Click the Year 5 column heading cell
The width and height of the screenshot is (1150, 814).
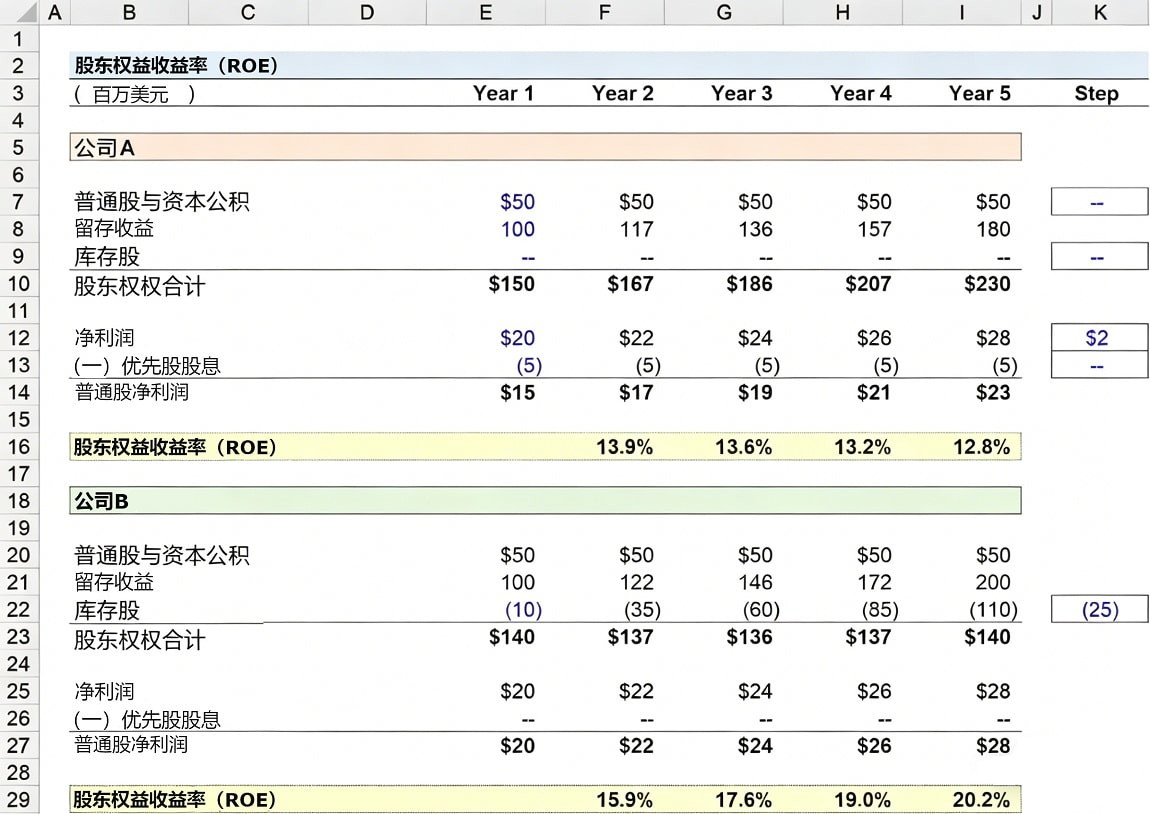click(x=979, y=94)
